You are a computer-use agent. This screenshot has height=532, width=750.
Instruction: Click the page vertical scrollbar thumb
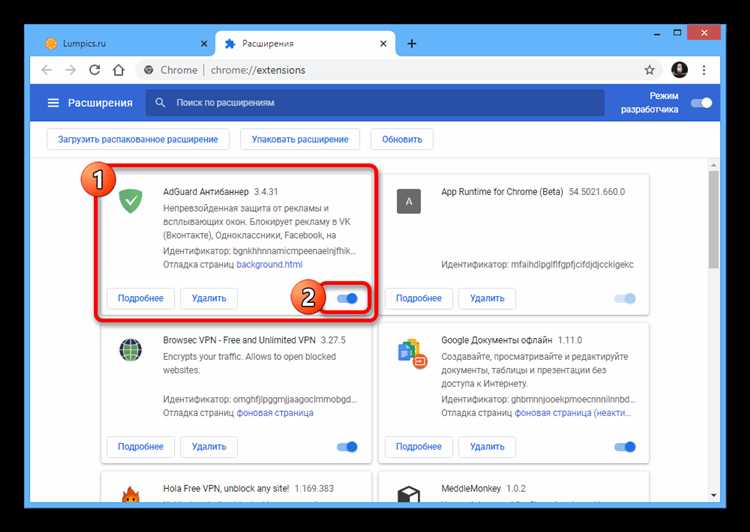[714, 220]
